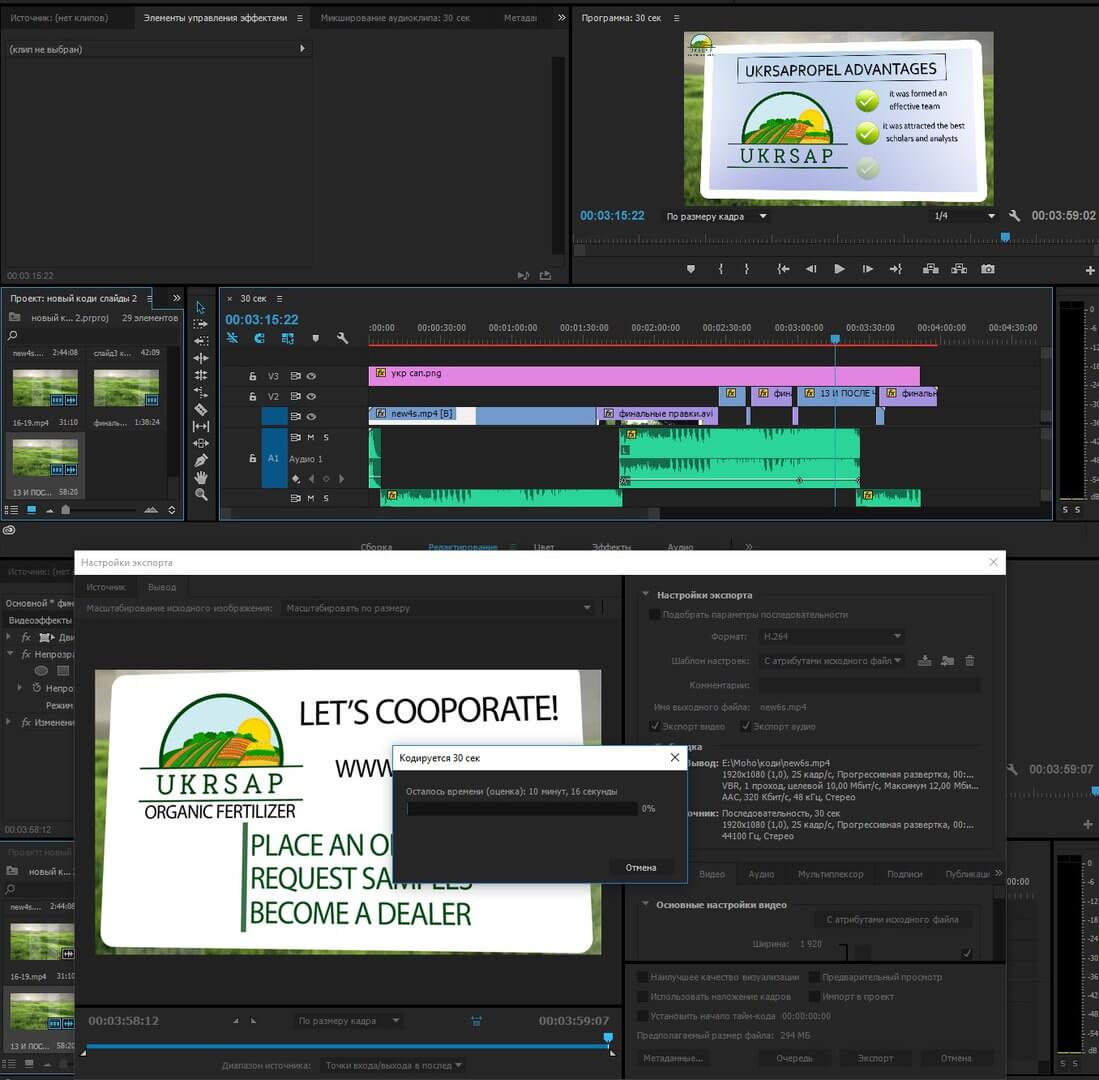Screen dimensions: 1099x1080
Task: Click the Export Frame camera icon
Action: (x=987, y=269)
